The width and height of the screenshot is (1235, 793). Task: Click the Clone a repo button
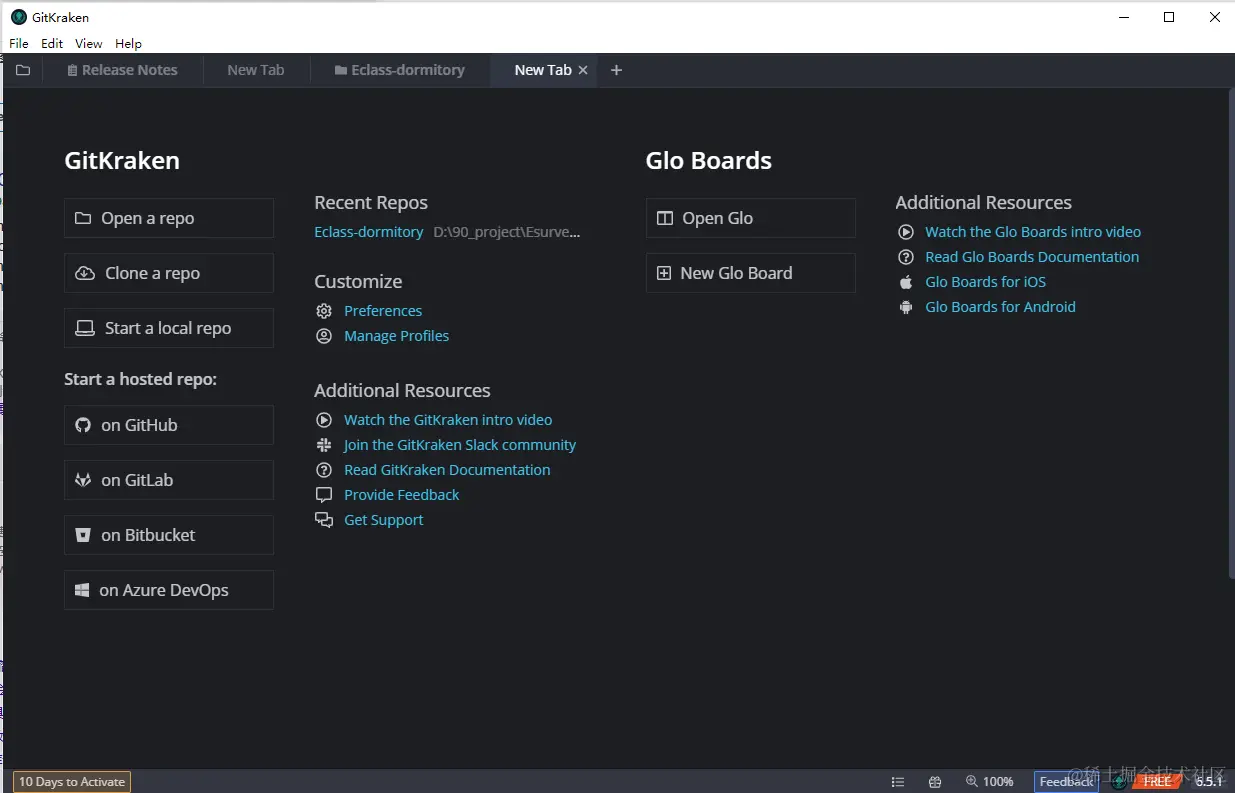pos(169,273)
